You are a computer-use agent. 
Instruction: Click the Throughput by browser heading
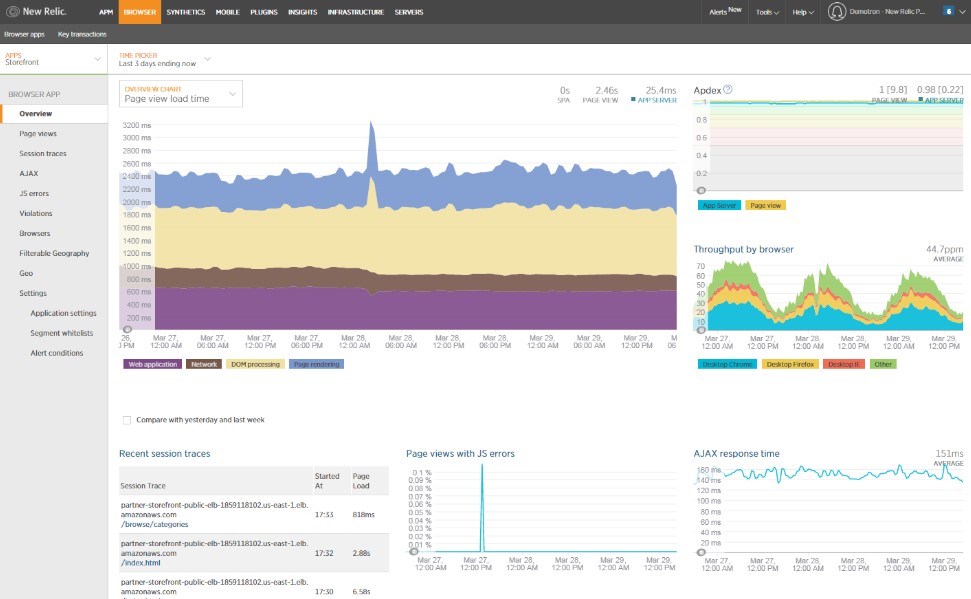tap(743, 249)
